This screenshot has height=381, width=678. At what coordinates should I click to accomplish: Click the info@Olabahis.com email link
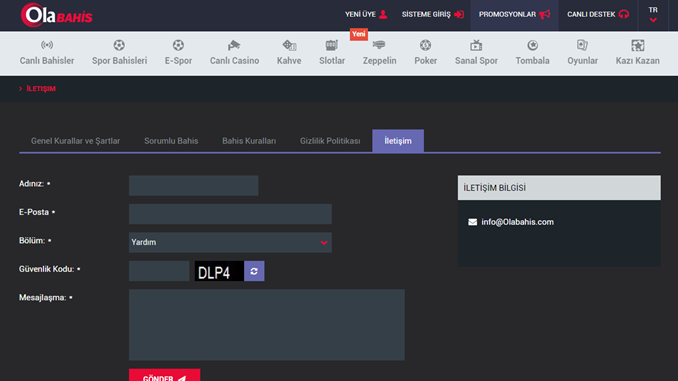click(x=517, y=222)
